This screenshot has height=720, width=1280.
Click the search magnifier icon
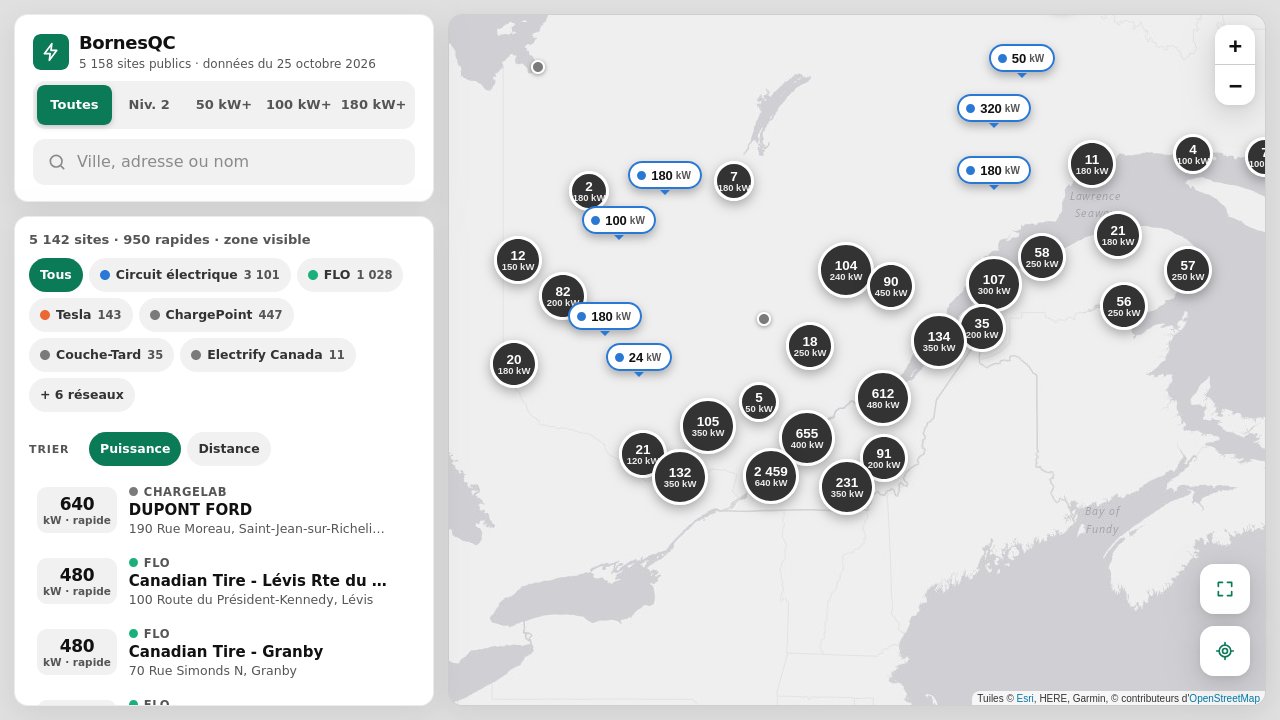coord(57,162)
